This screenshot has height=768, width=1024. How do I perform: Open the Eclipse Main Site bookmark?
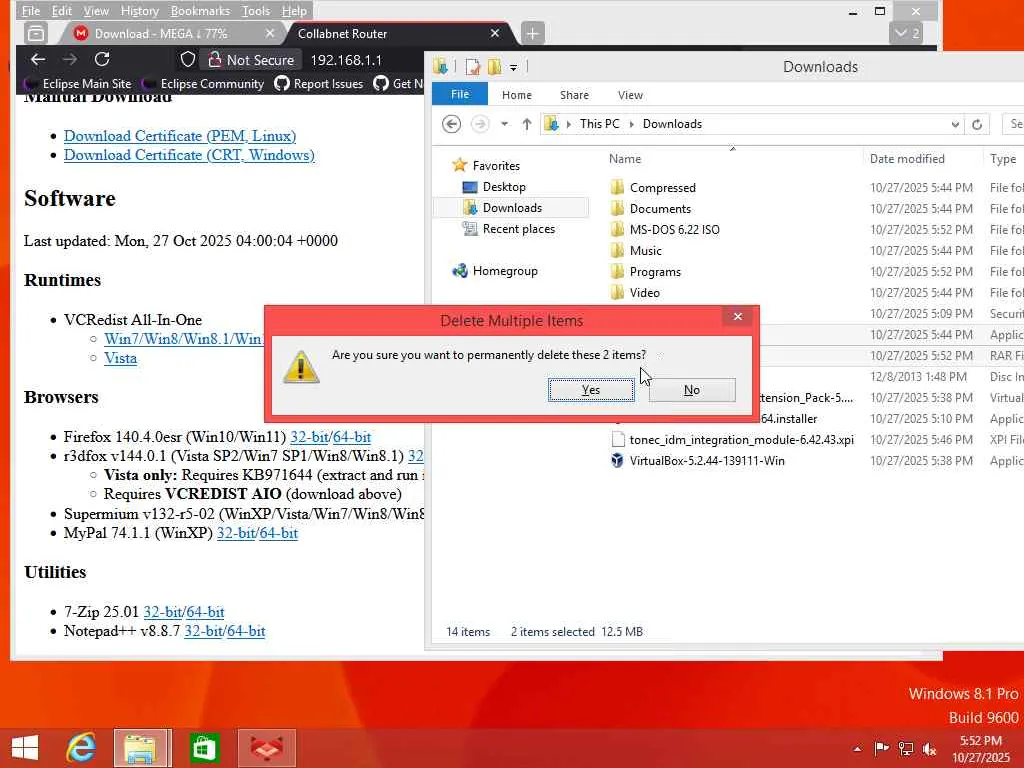point(78,84)
